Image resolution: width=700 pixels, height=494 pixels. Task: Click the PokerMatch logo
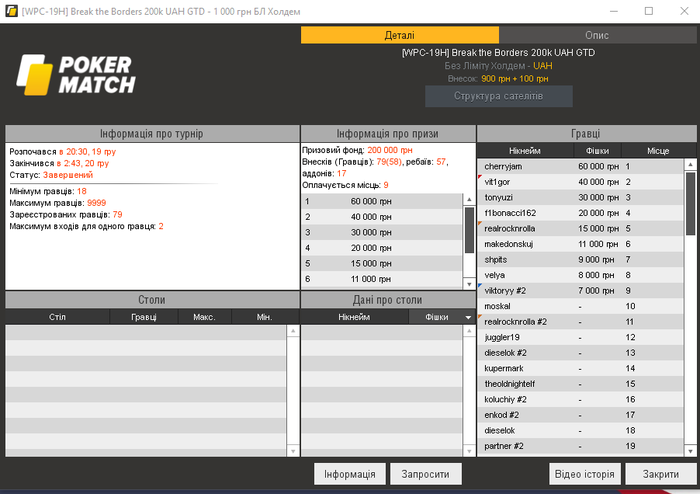(x=76, y=75)
